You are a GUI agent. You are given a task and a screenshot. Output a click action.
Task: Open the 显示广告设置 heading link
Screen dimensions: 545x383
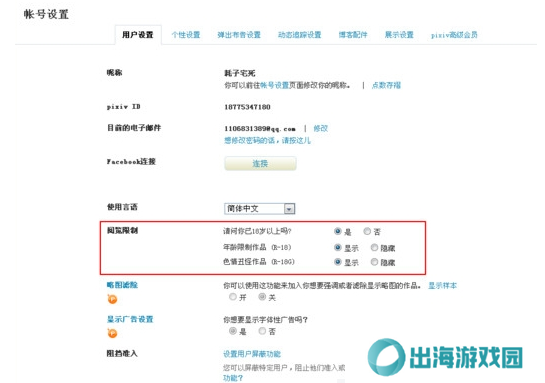click(x=130, y=319)
